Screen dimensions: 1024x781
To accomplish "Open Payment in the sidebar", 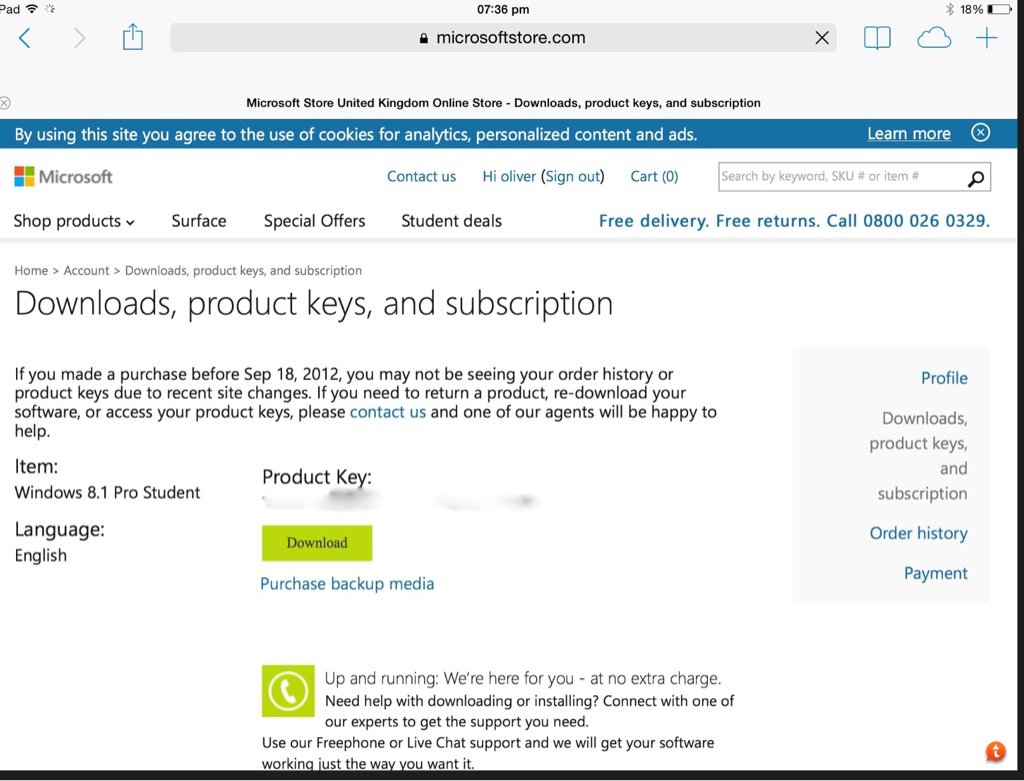I will pos(936,573).
